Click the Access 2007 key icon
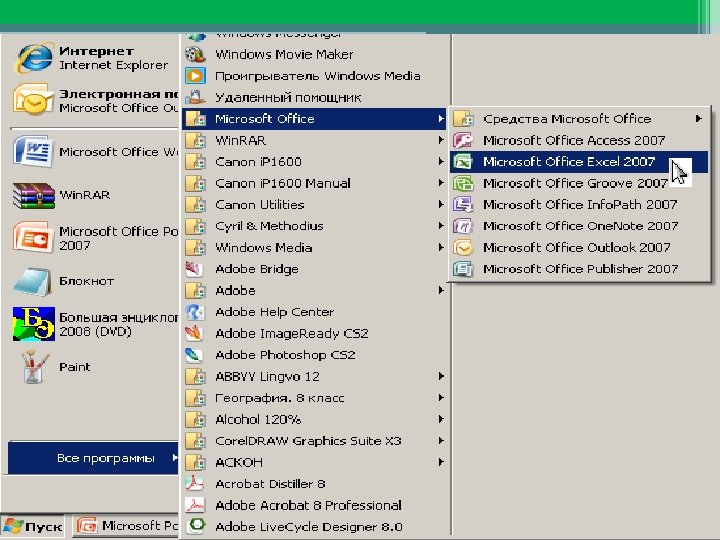 point(463,140)
